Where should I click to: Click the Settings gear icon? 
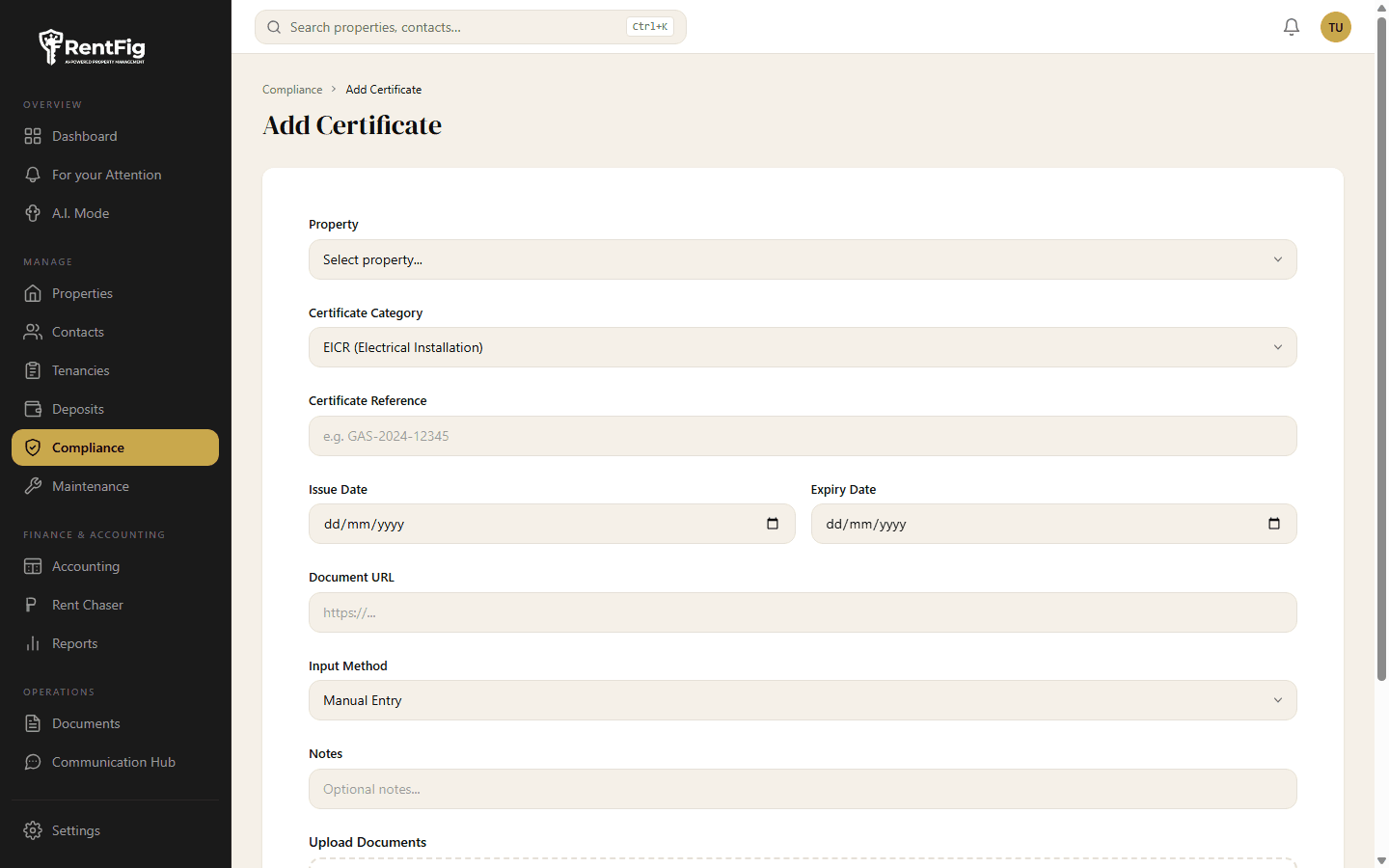pyautogui.click(x=33, y=830)
